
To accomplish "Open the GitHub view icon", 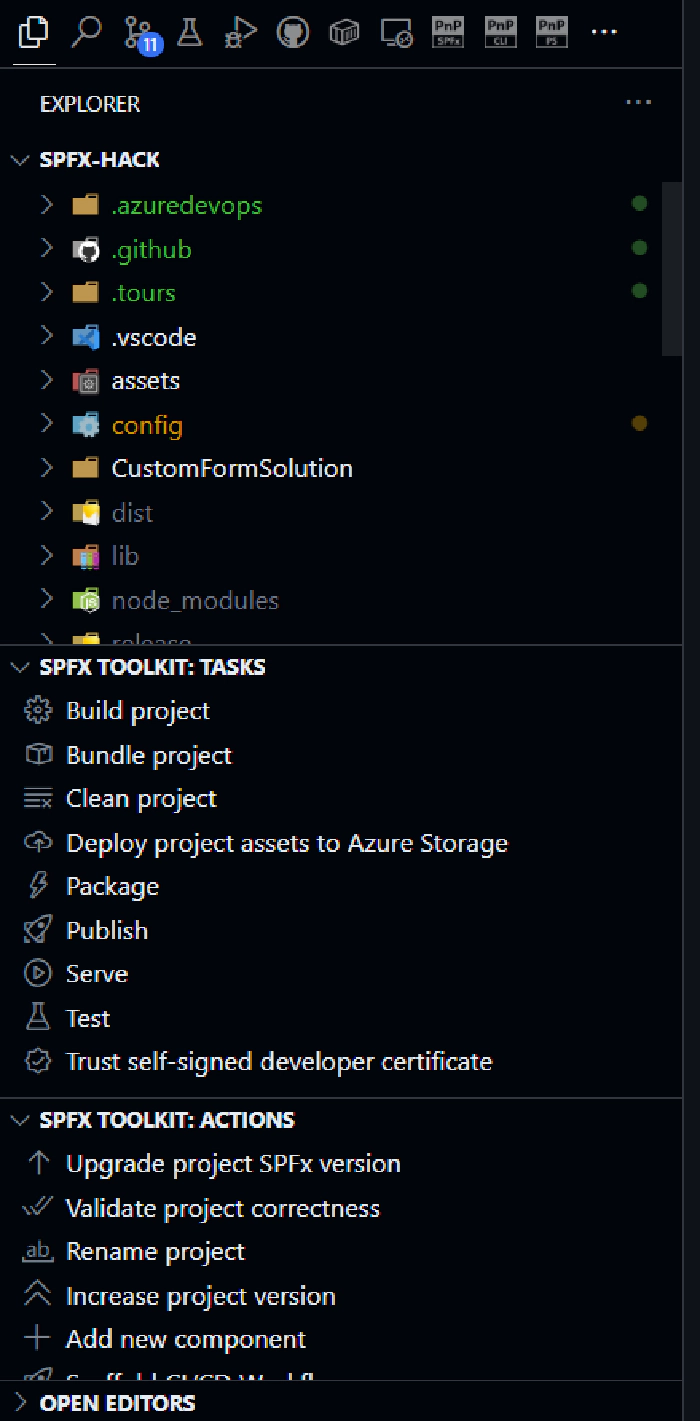I will pyautogui.click(x=292, y=33).
